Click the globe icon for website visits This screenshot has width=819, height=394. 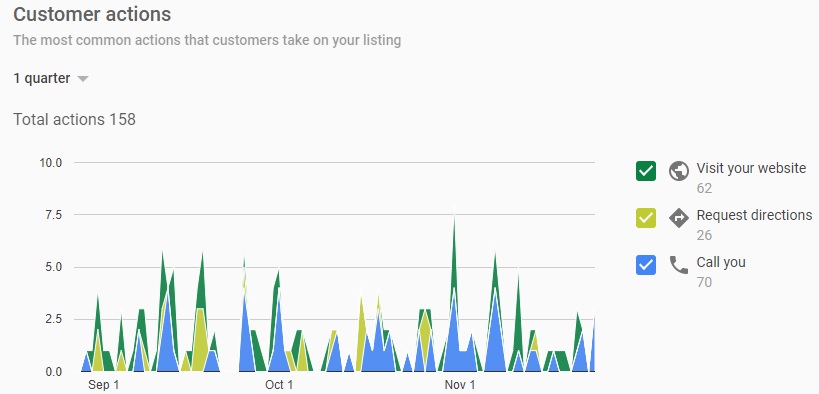[x=678, y=171]
